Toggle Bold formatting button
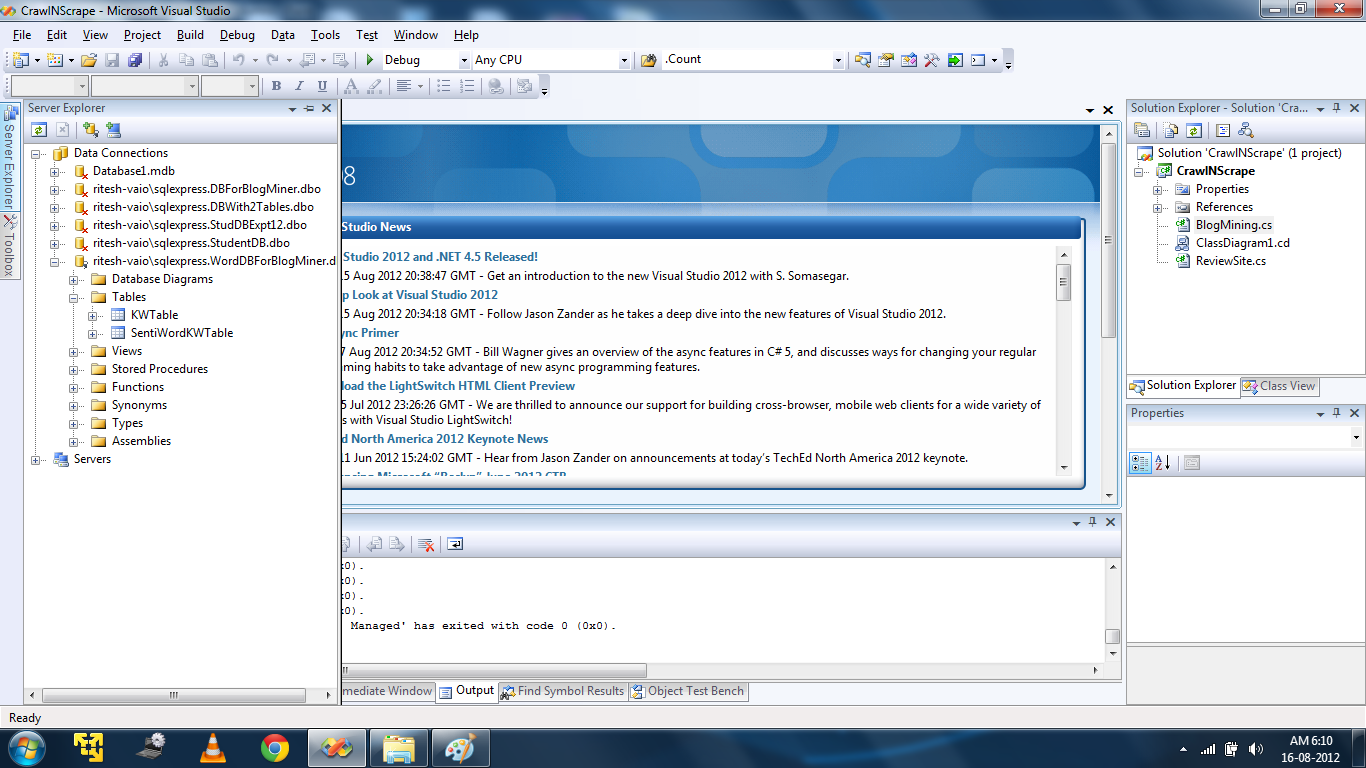 coord(276,86)
